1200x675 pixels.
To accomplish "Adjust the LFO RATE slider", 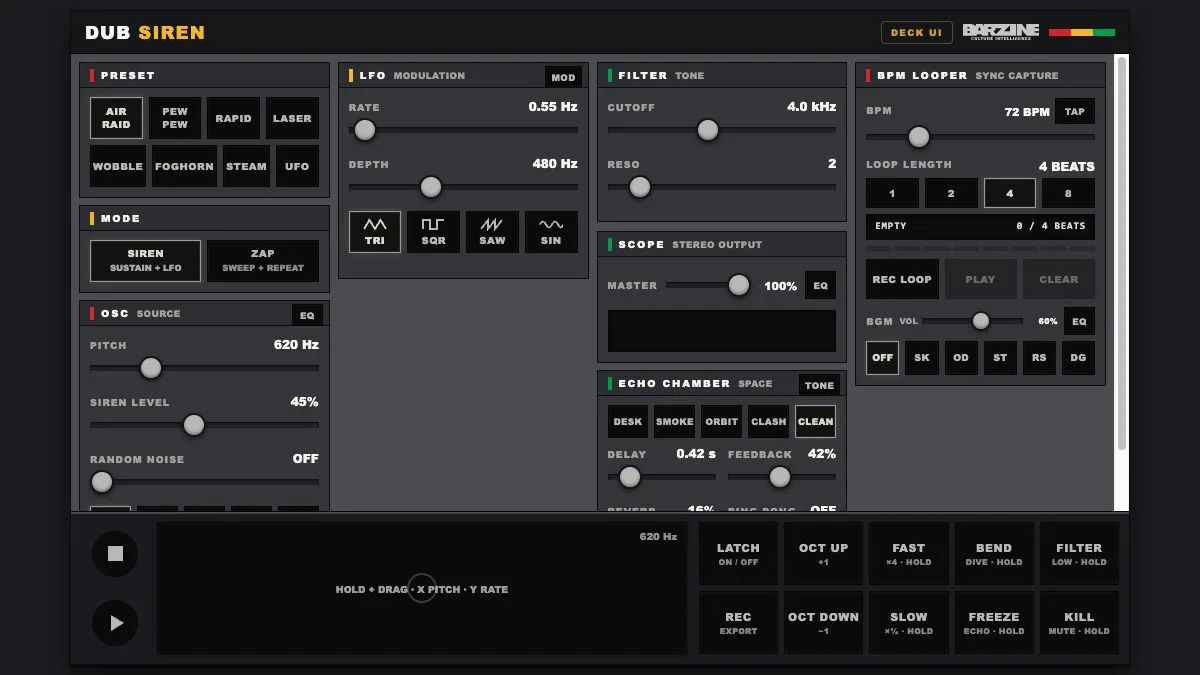I will [x=463, y=130].
